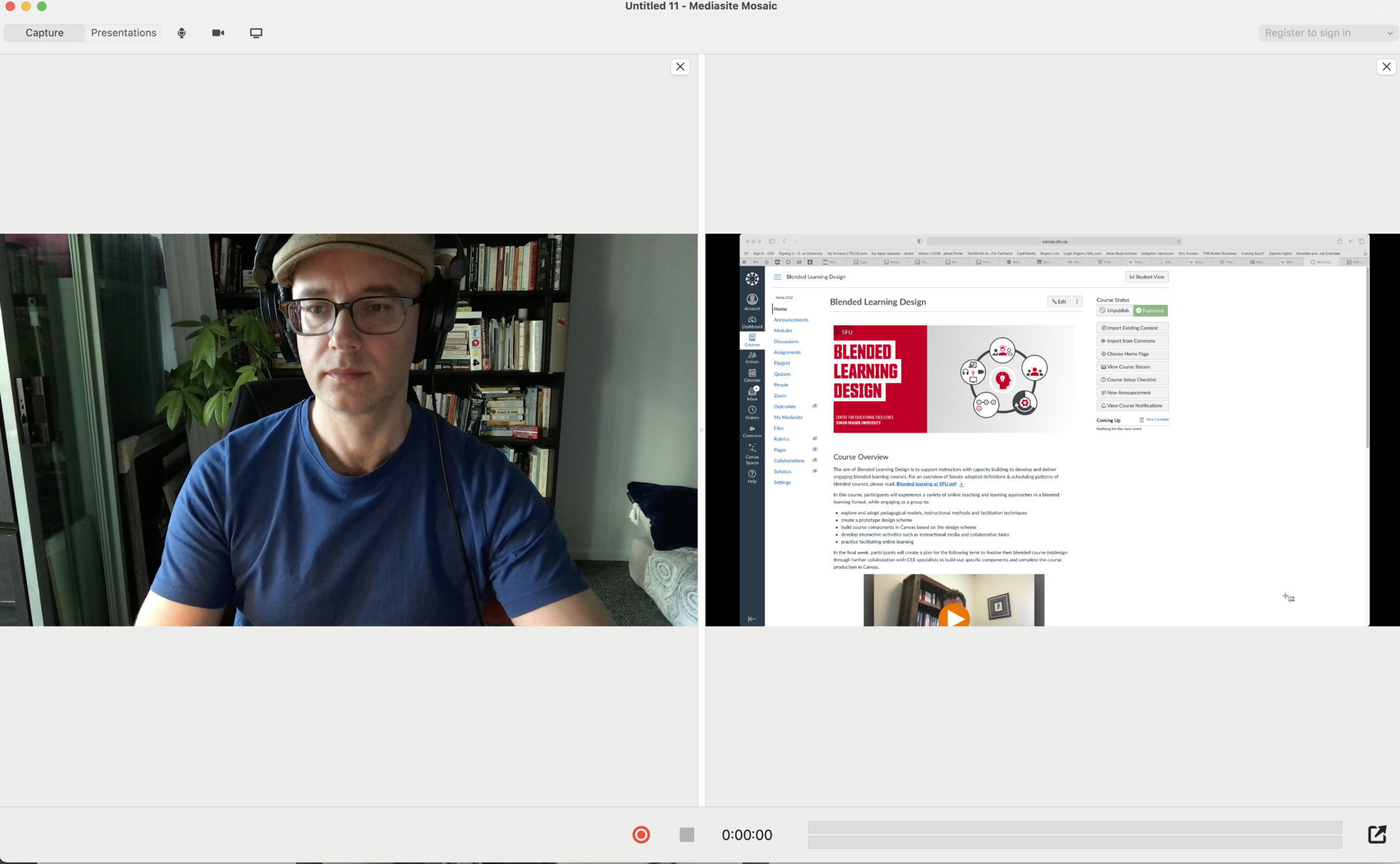Image resolution: width=1400 pixels, height=864 pixels.
Task: Click the microphone source icon
Action: click(x=182, y=33)
